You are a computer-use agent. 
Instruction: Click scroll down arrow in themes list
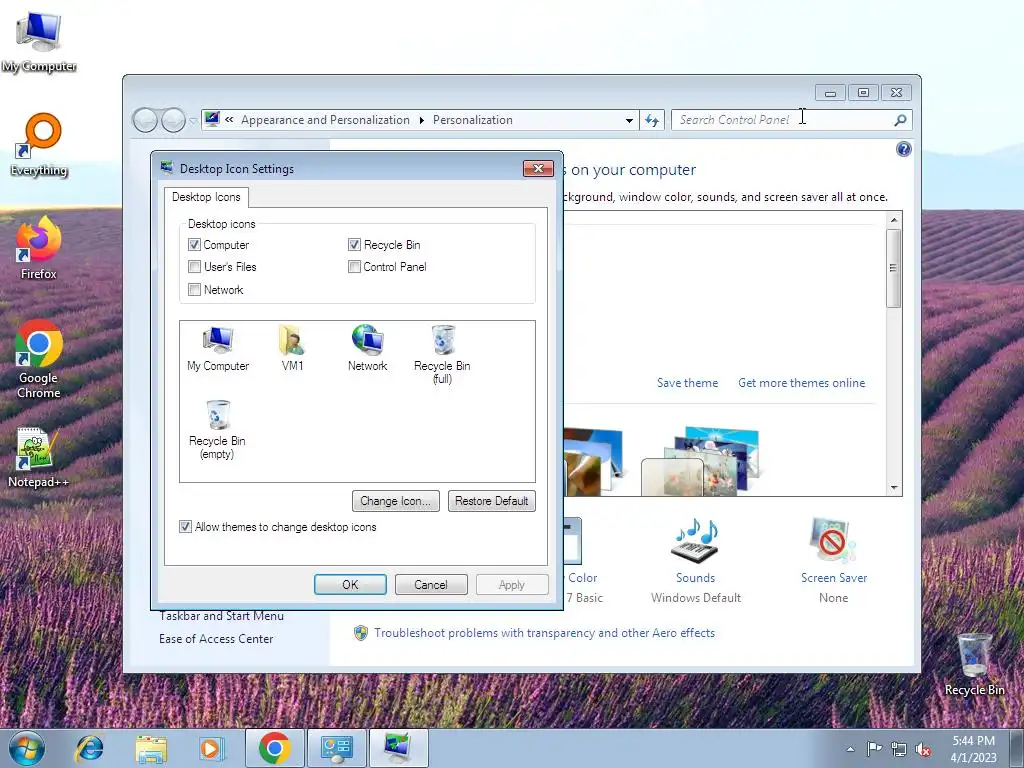pos(894,488)
